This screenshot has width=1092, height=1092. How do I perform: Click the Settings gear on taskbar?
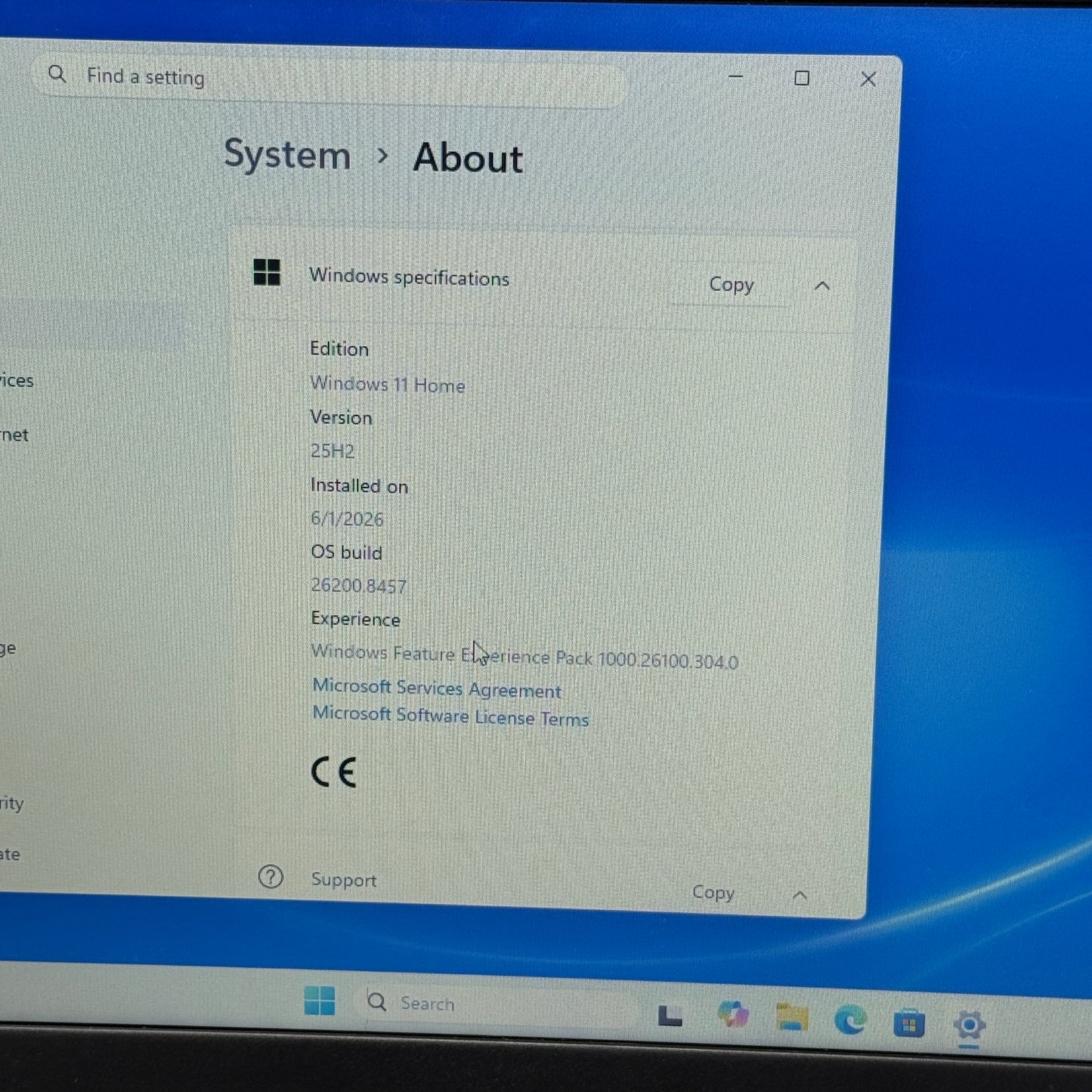[969, 1025]
